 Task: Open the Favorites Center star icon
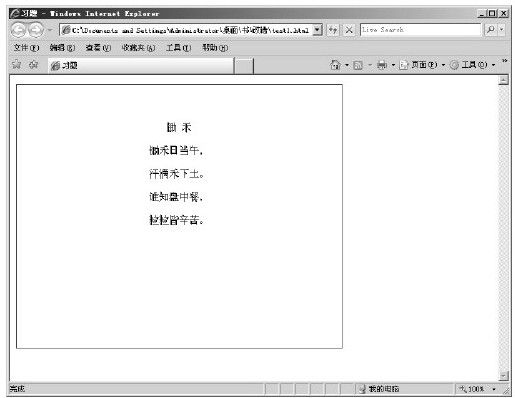16,64
